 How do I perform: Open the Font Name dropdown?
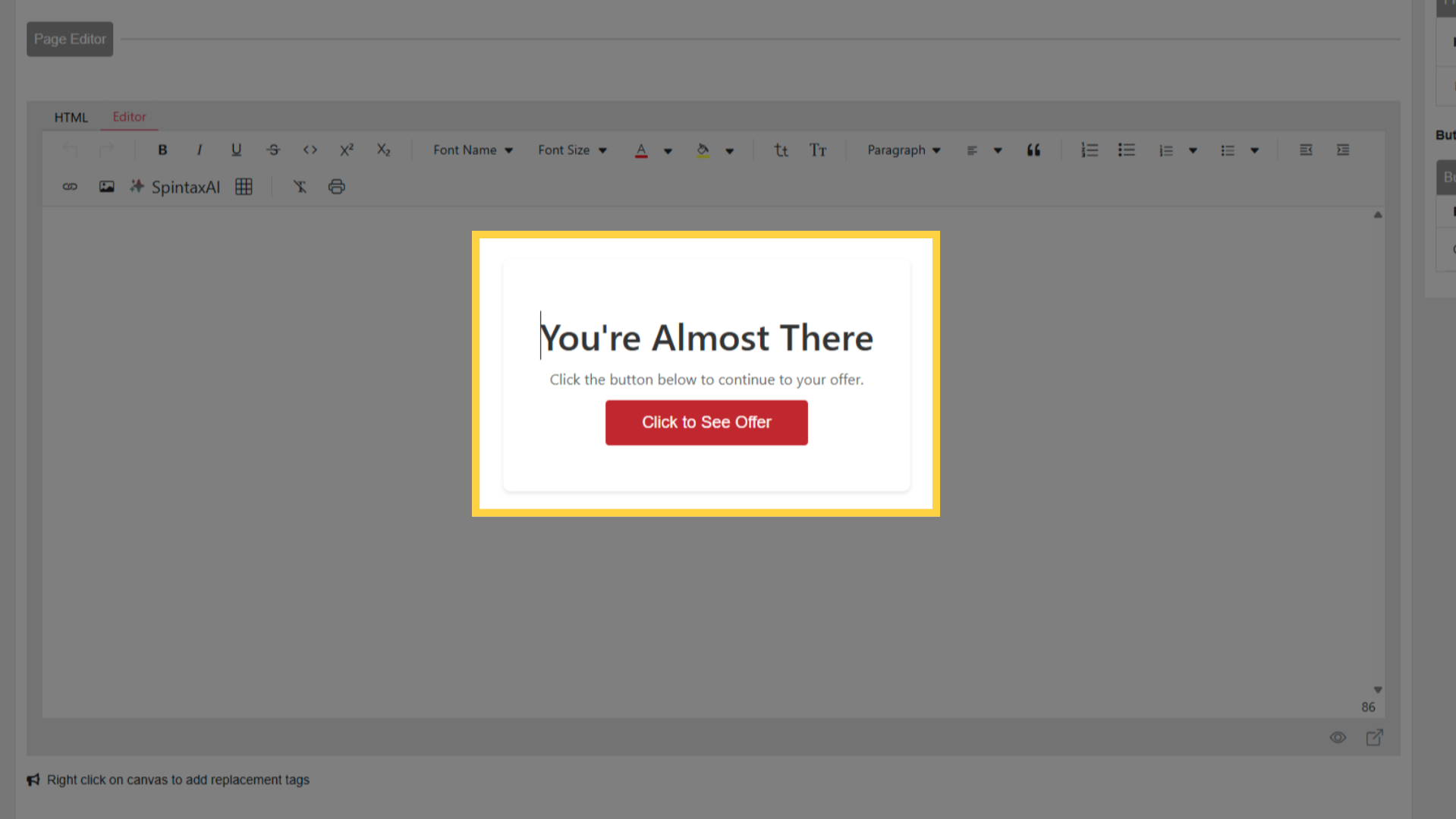(473, 150)
